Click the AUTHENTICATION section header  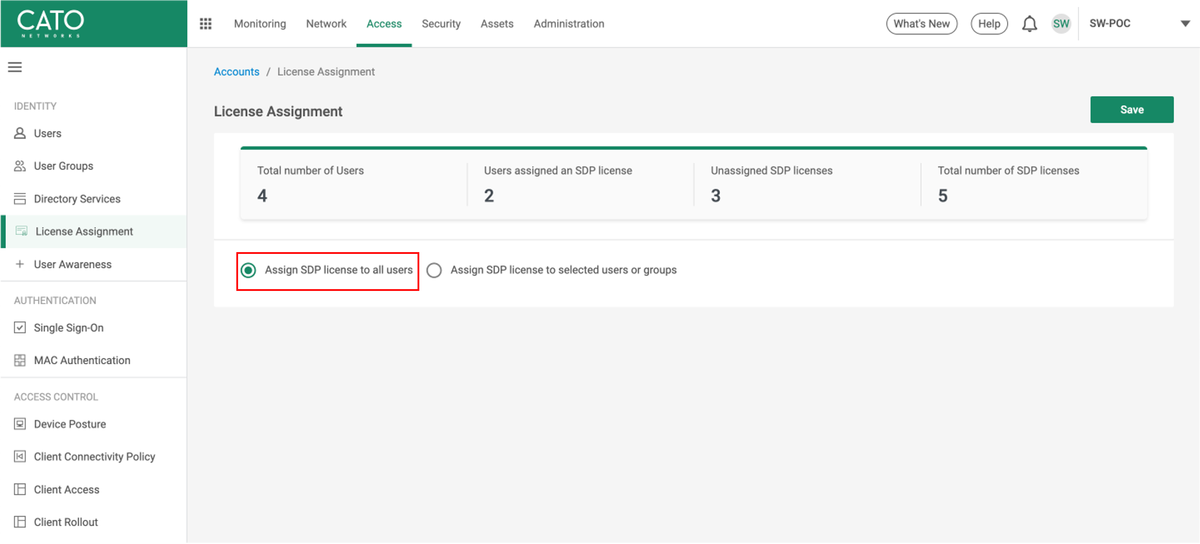tap(55, 300)
